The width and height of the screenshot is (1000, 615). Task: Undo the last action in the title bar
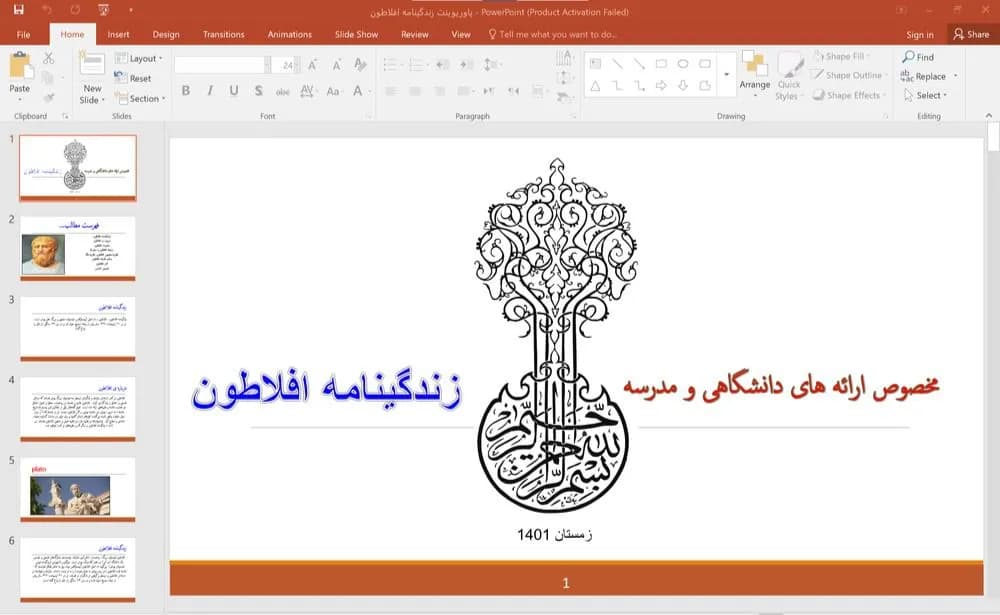pos(47,10)
